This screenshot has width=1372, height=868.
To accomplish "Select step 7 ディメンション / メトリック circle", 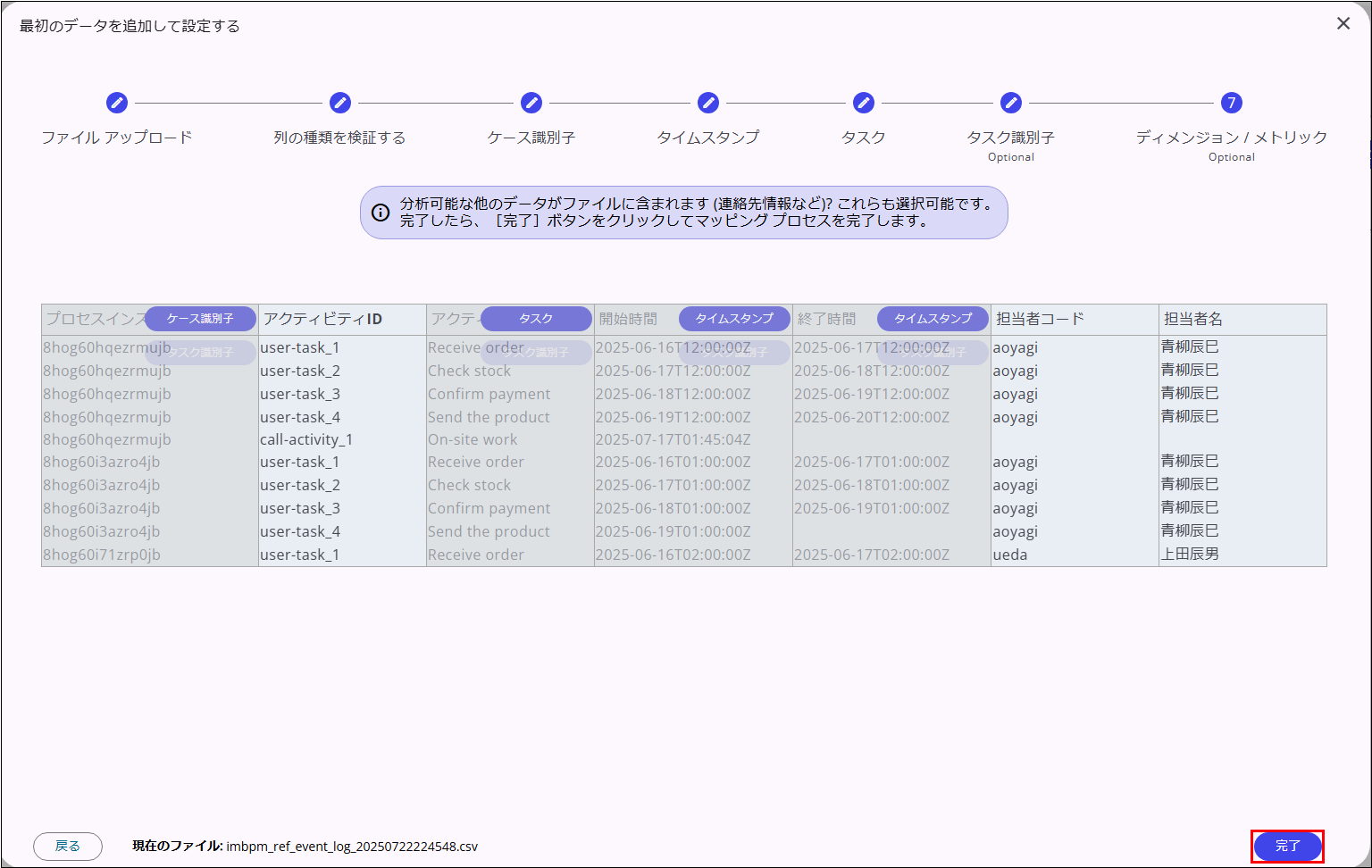I will 1232,103.
